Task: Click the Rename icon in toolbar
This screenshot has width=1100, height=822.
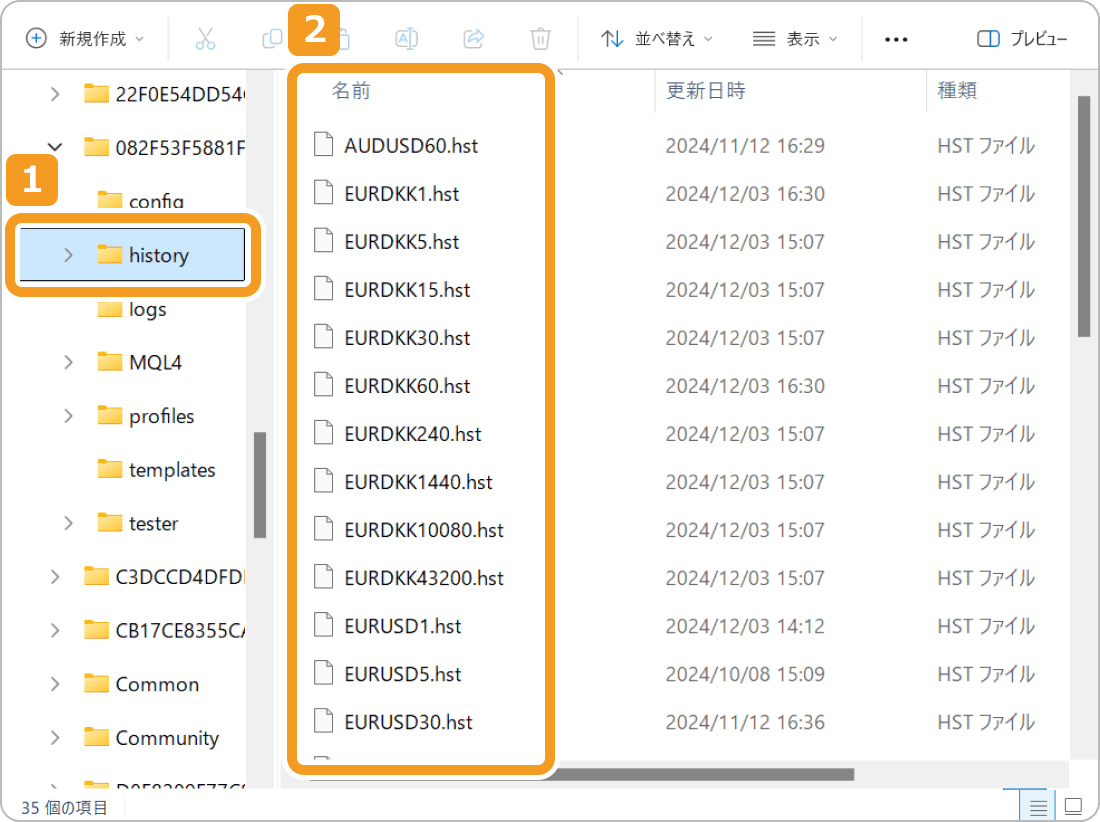Action: tap(406, 39)
